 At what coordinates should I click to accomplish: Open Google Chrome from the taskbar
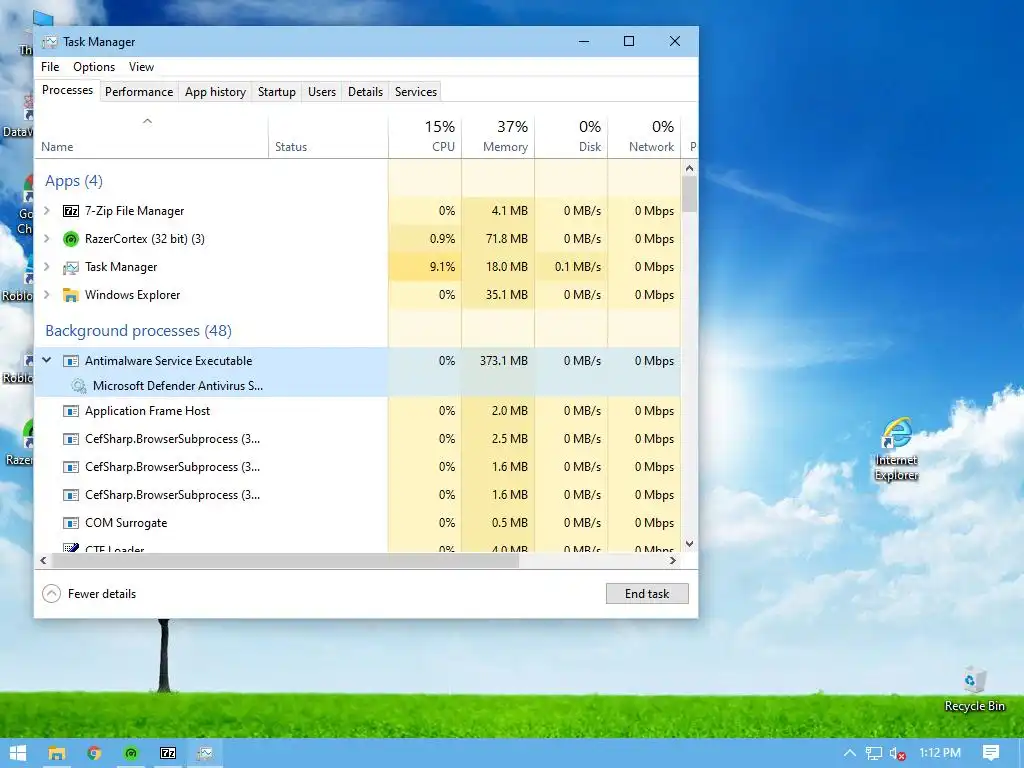[x=94, y=753]
